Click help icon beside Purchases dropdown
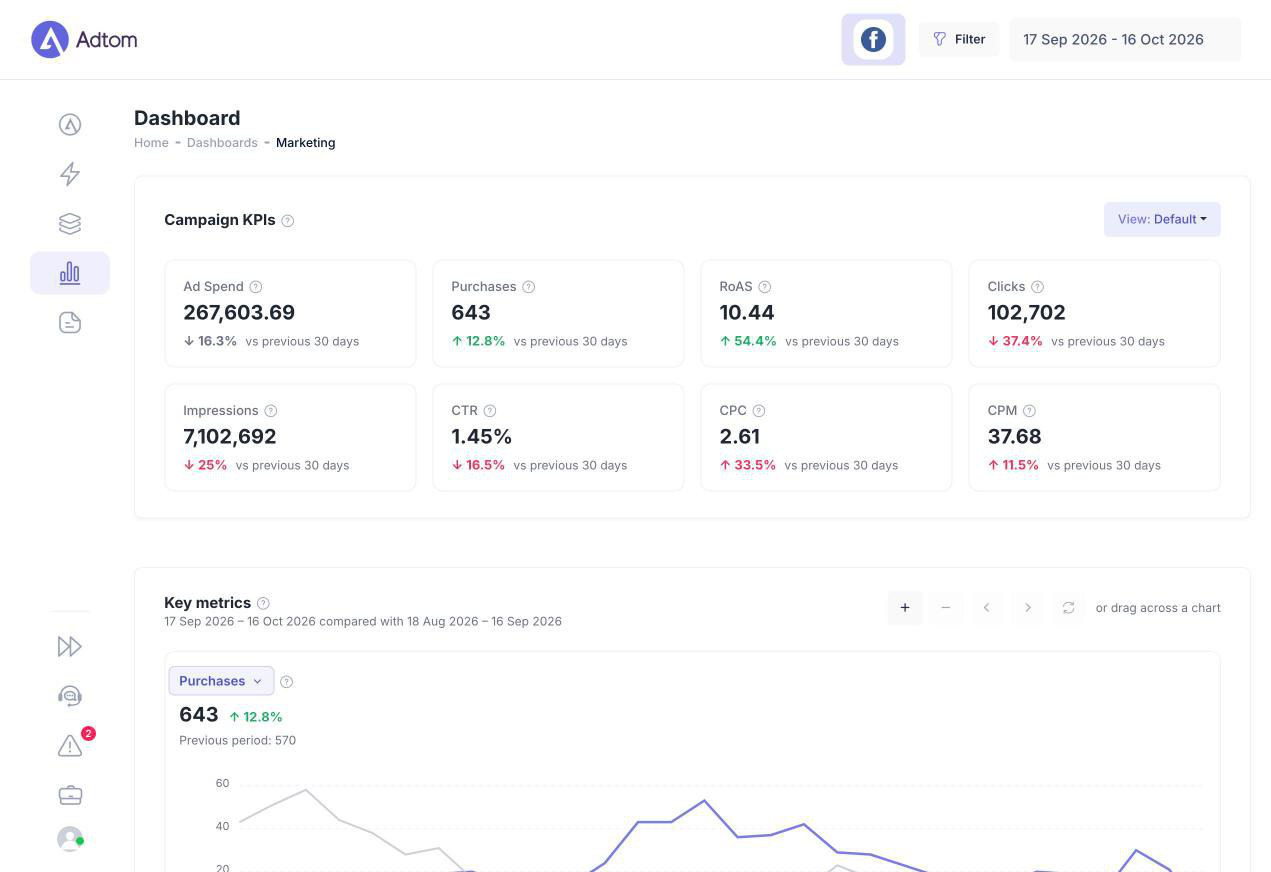The height and width of the screenshot is (872, 1271). pos(287,682)
